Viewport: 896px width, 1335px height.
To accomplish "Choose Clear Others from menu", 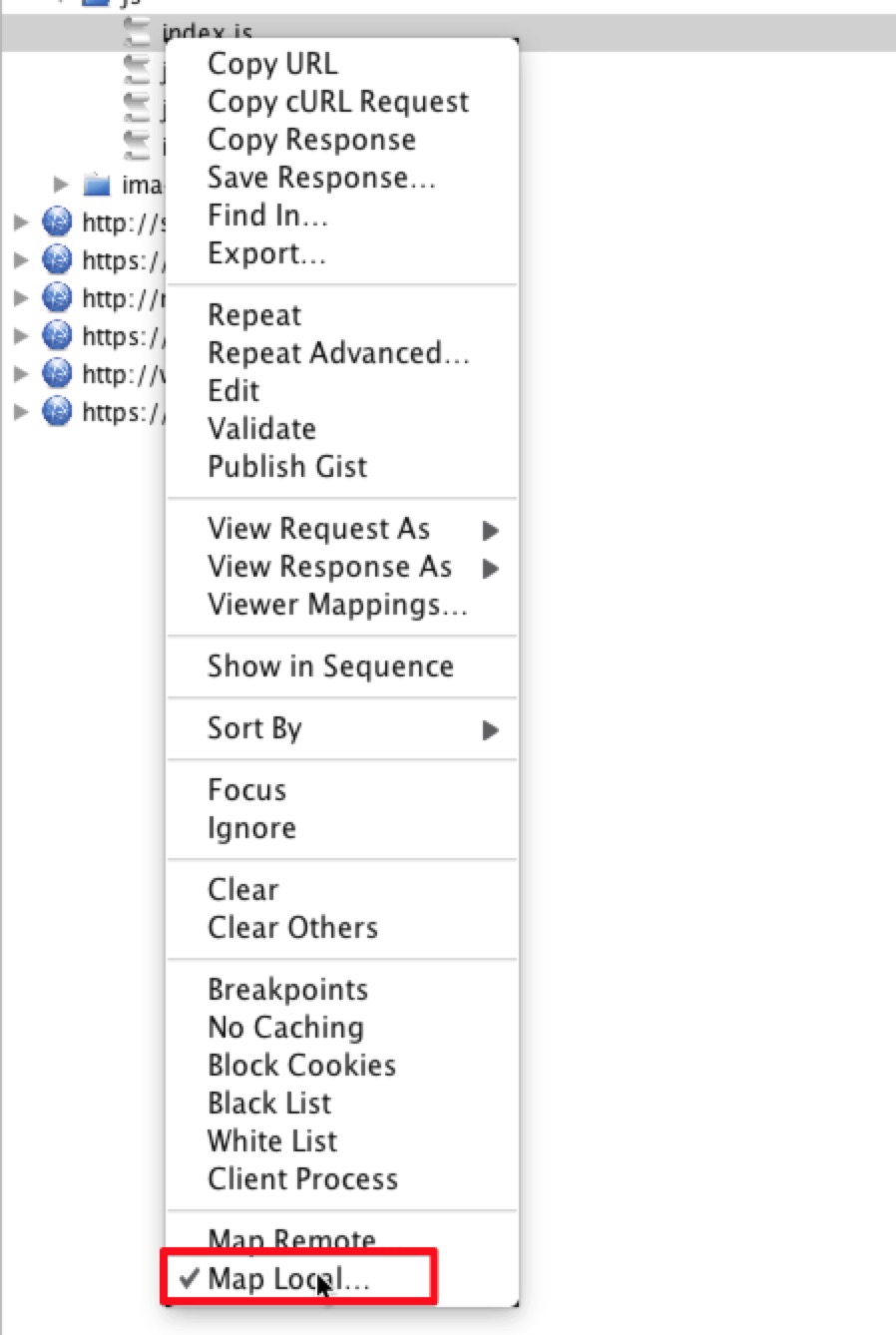I will pos(292,928).
